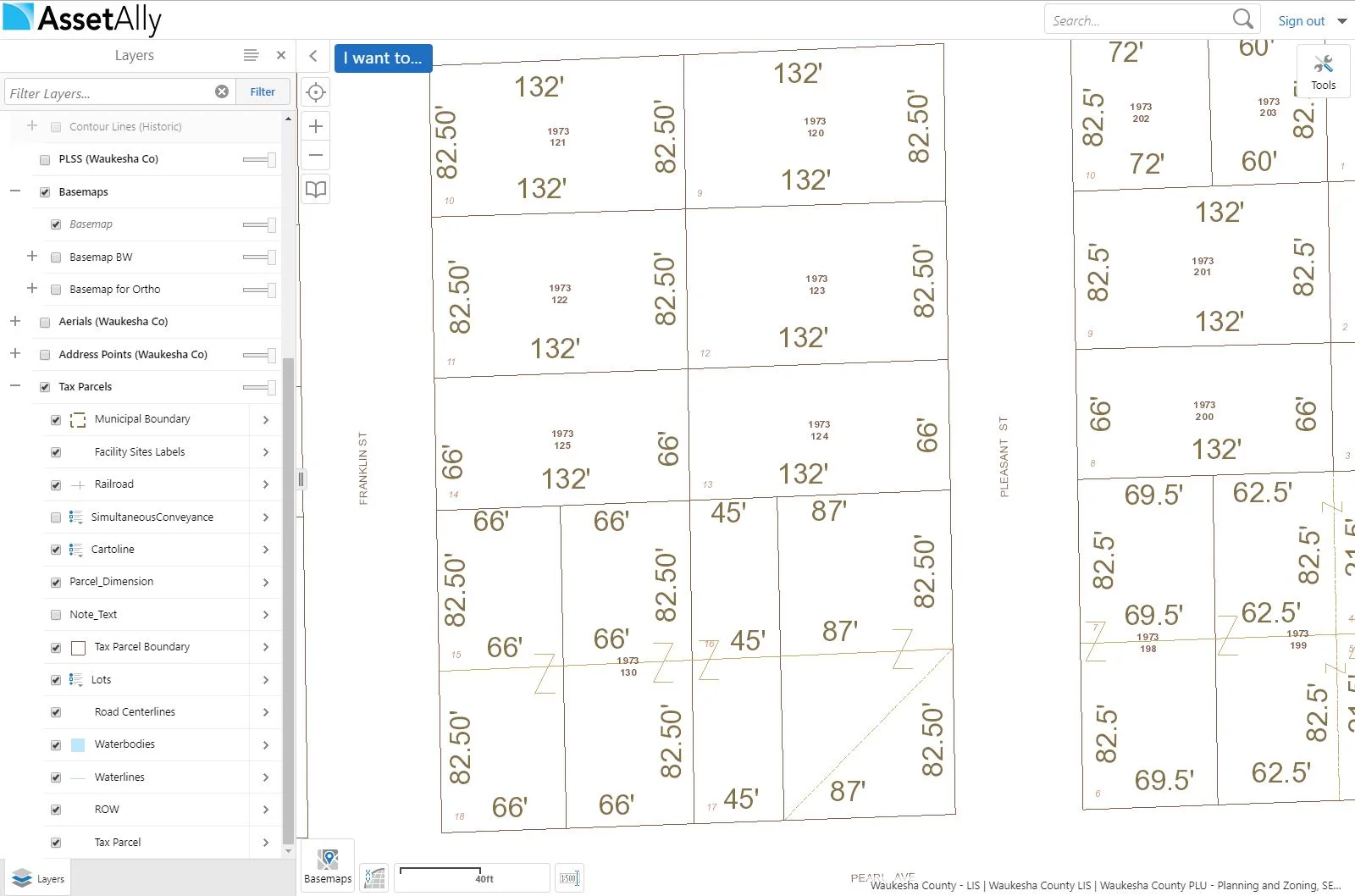
Task: Adjust the Basemap transparency slider
Action: pyautogui.click(x=259, y=224)
